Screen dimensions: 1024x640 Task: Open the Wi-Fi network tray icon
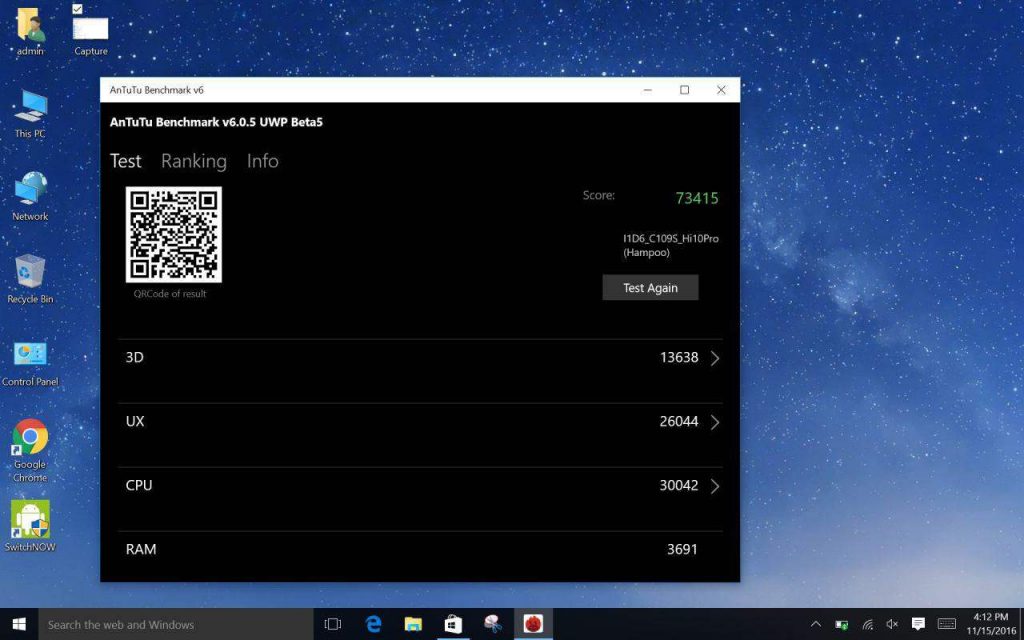(867, 624)
